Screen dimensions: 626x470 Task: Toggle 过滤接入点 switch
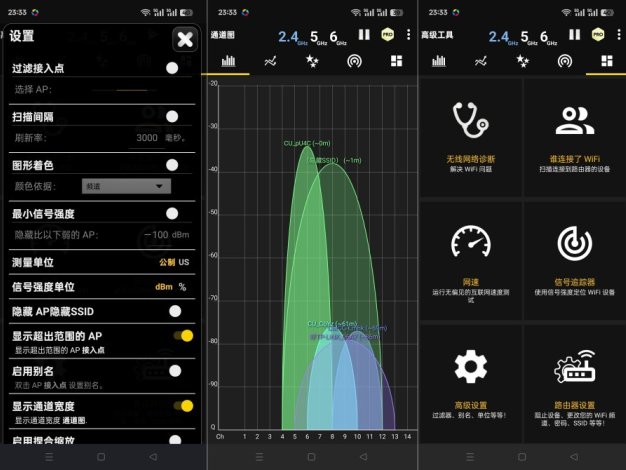172,68
